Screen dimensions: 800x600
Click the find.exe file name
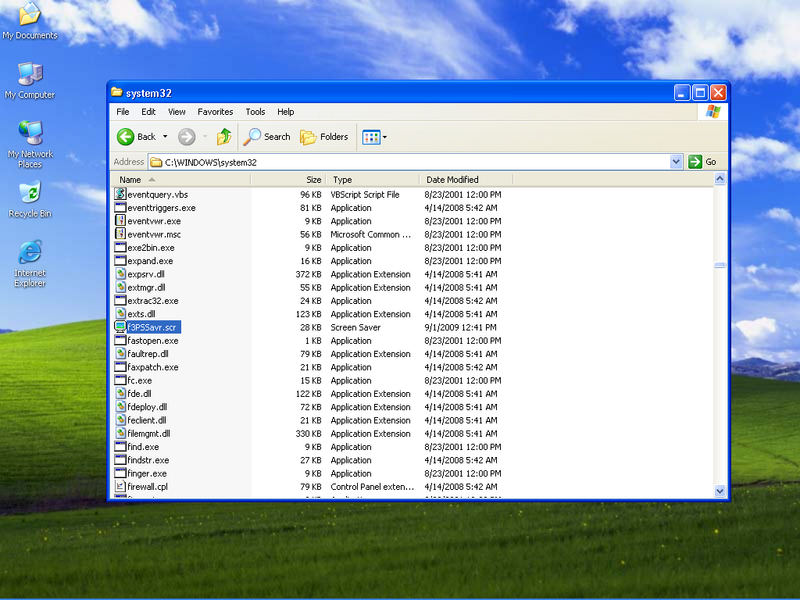pyautogui.click(x=143, y=446)
